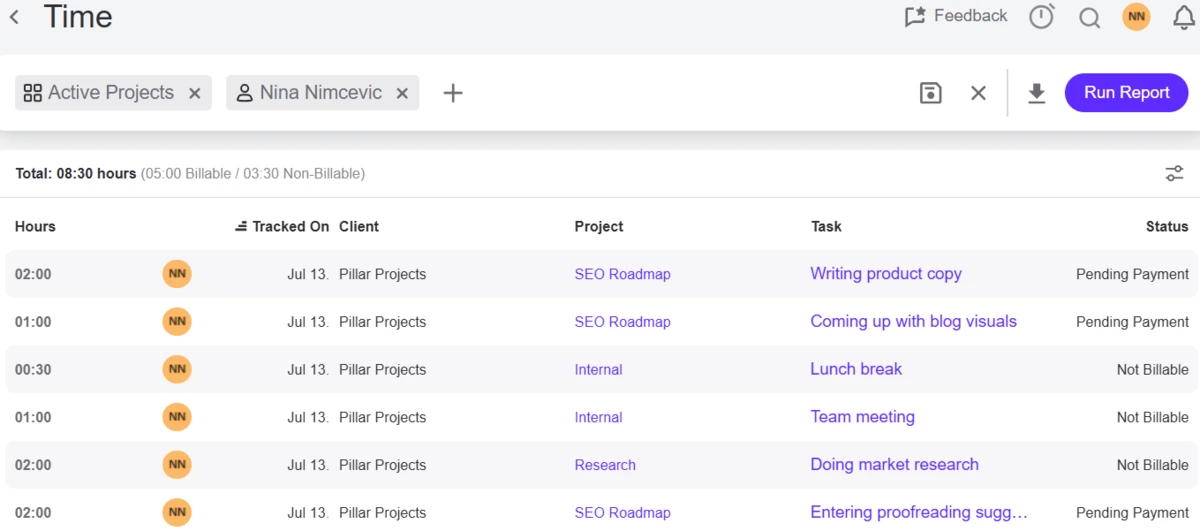This screenshot has height=531, width=1200.
Task: Open the notifications bell
Action: point(1184,17)
